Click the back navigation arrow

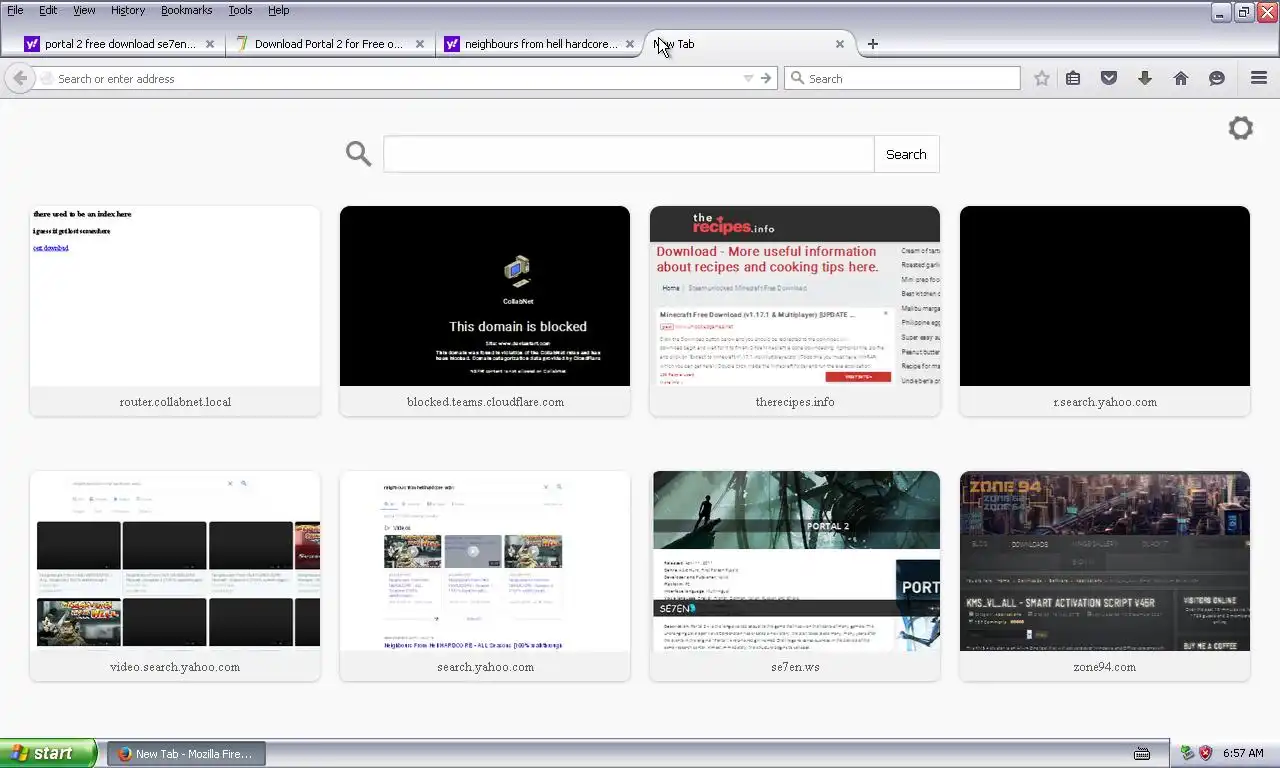19,78
